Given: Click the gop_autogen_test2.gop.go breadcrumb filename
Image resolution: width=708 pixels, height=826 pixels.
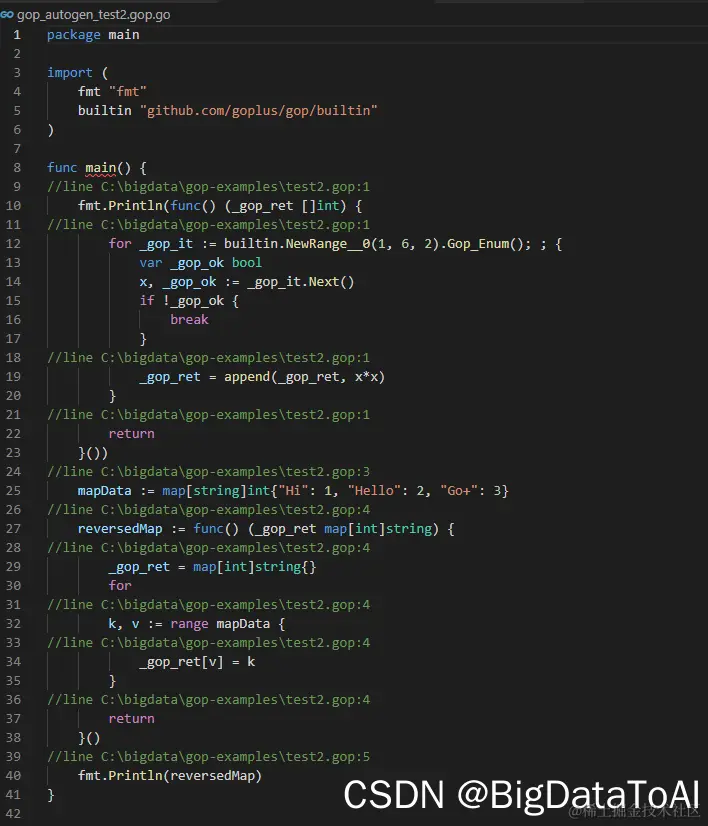Looking at the screenshot, I should coord(94,15).
